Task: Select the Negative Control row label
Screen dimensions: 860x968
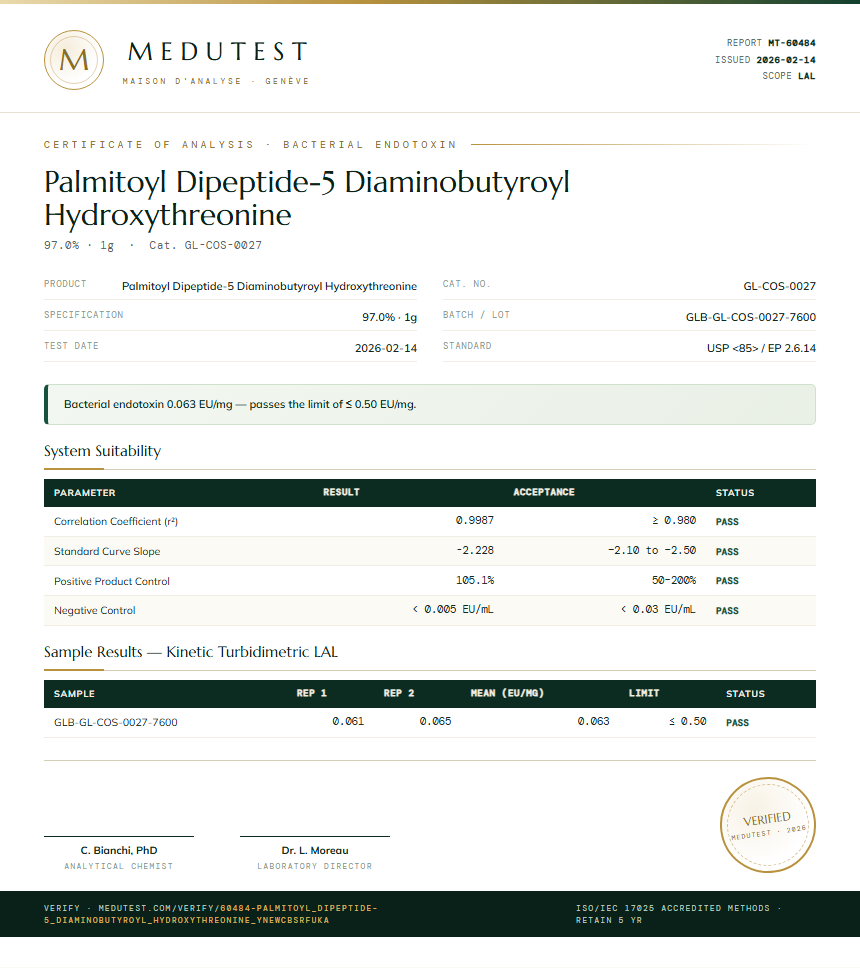Action: click(94, 610)
